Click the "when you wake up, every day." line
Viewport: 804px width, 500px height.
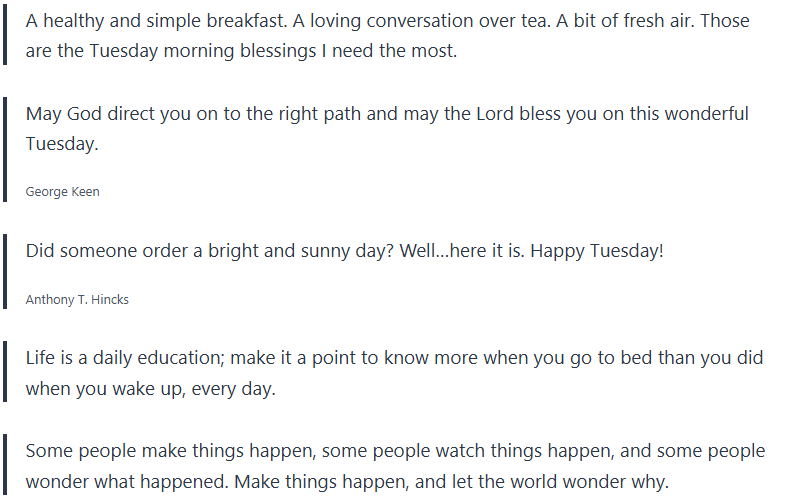[x=150, y=389]
